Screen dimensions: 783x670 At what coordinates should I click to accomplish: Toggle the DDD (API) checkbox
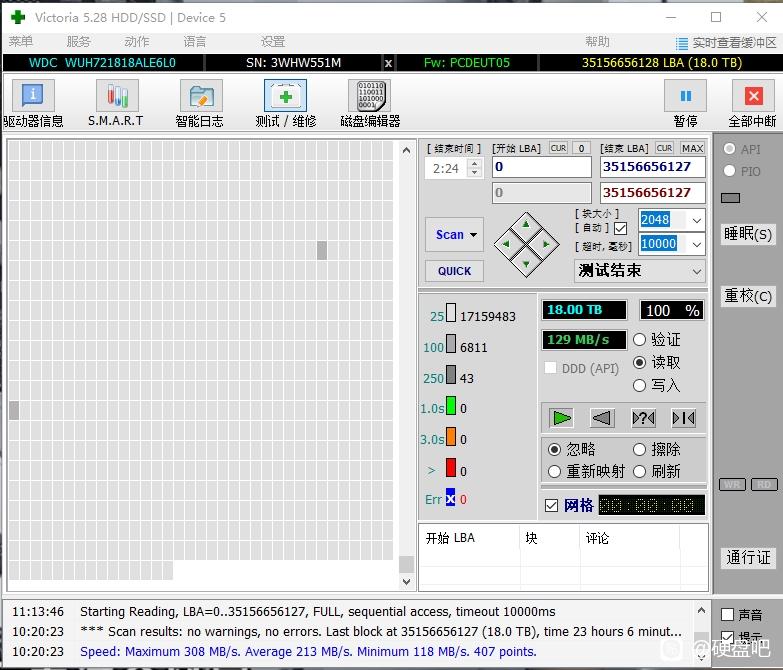(x=551, y=368)
